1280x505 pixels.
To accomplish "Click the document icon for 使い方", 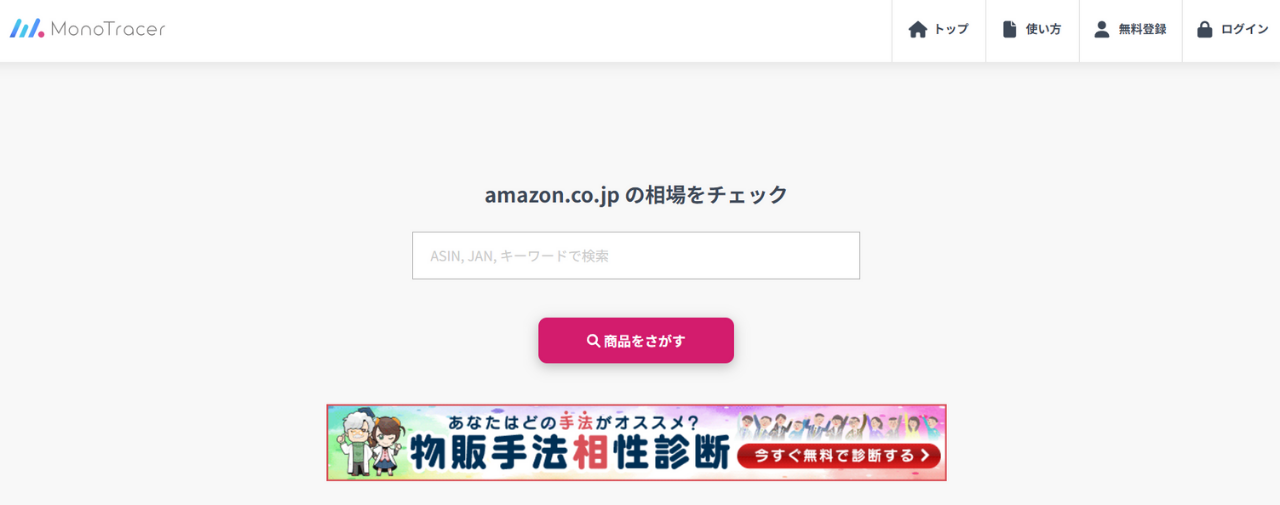I will (x=1009, y=30).
